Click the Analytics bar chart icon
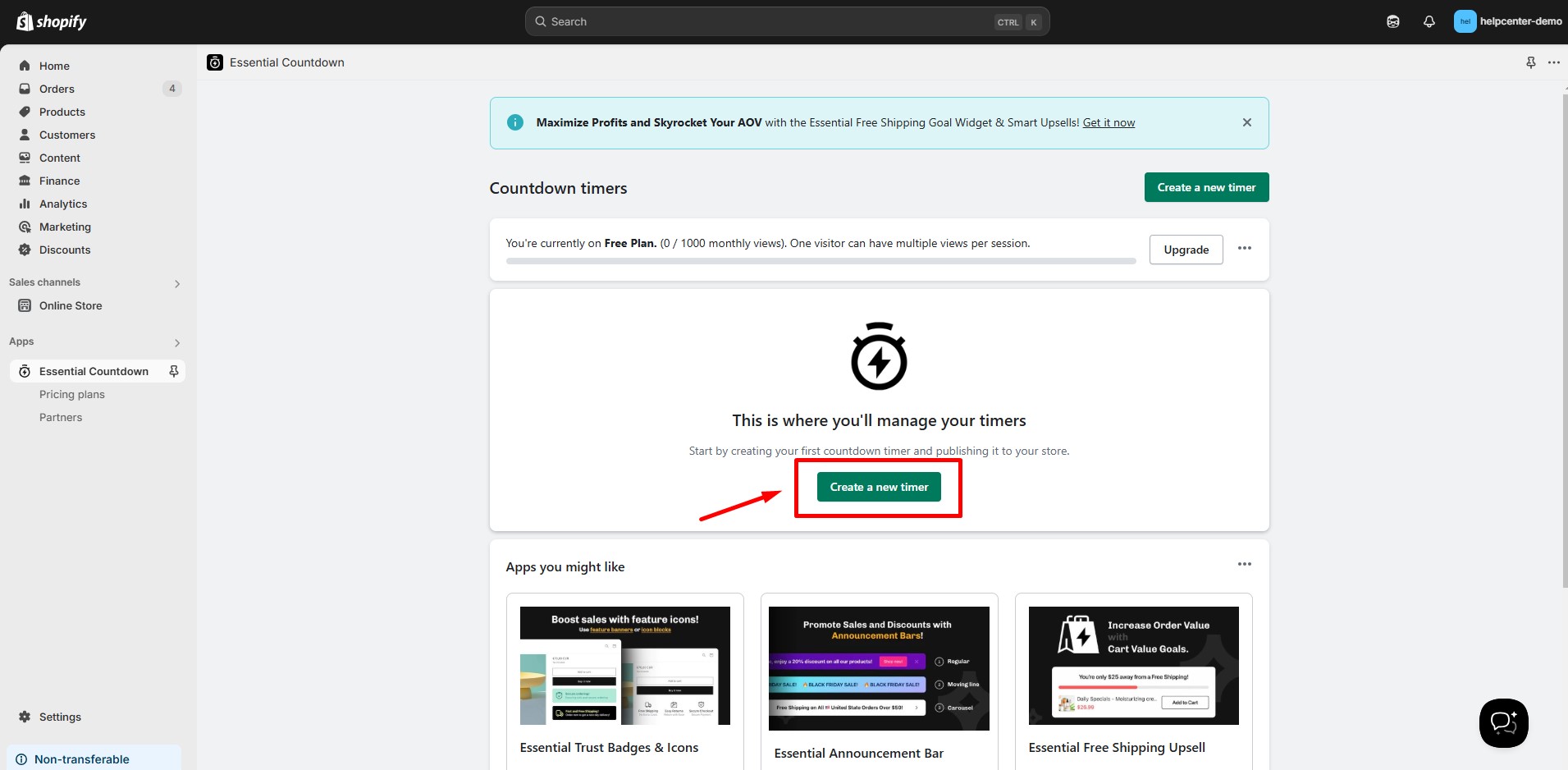Screen dimensions: 1568x770 (25, 204)
